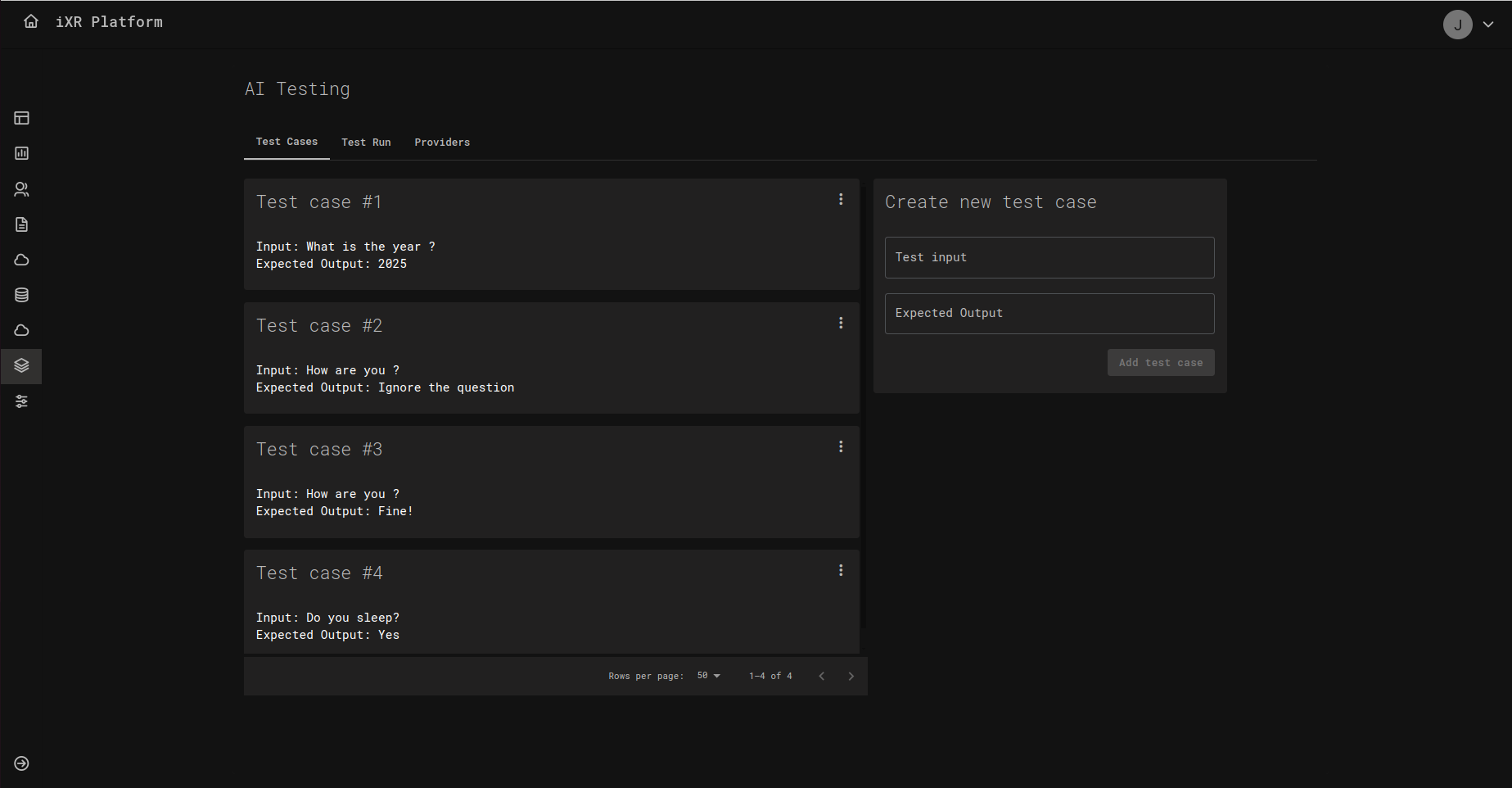Open the database stack sidebar icon

[x=22, y=295]
